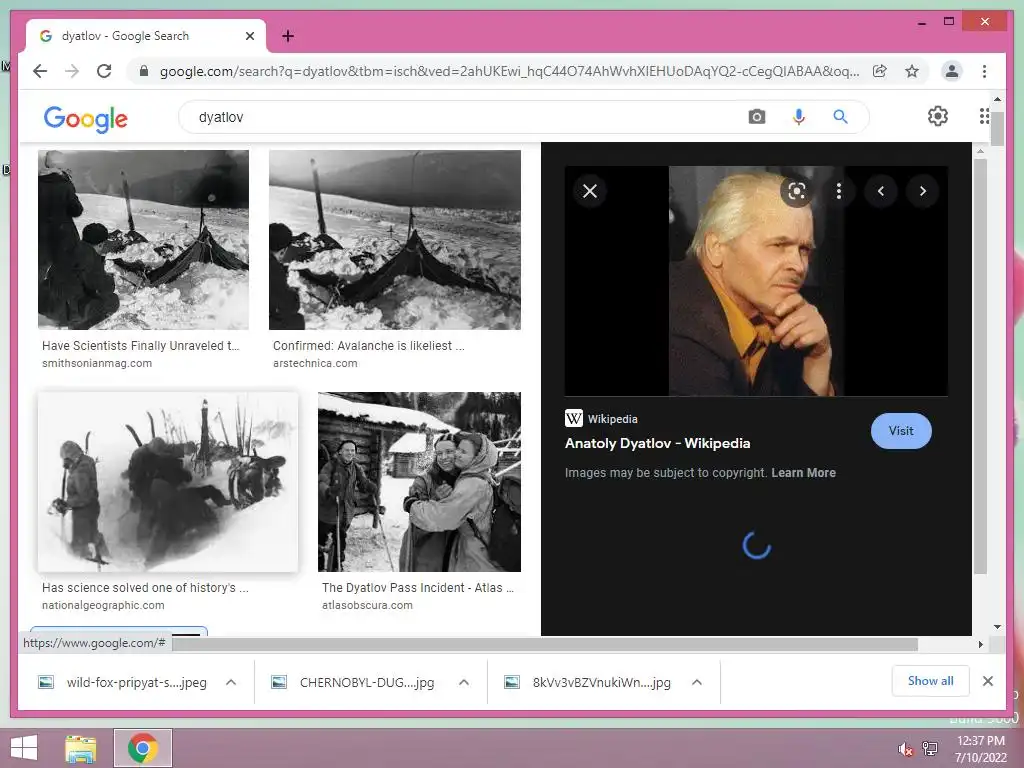Share this page icon in address bar
This screenshot has height=768, width=1024.
[x=880, y=71]
